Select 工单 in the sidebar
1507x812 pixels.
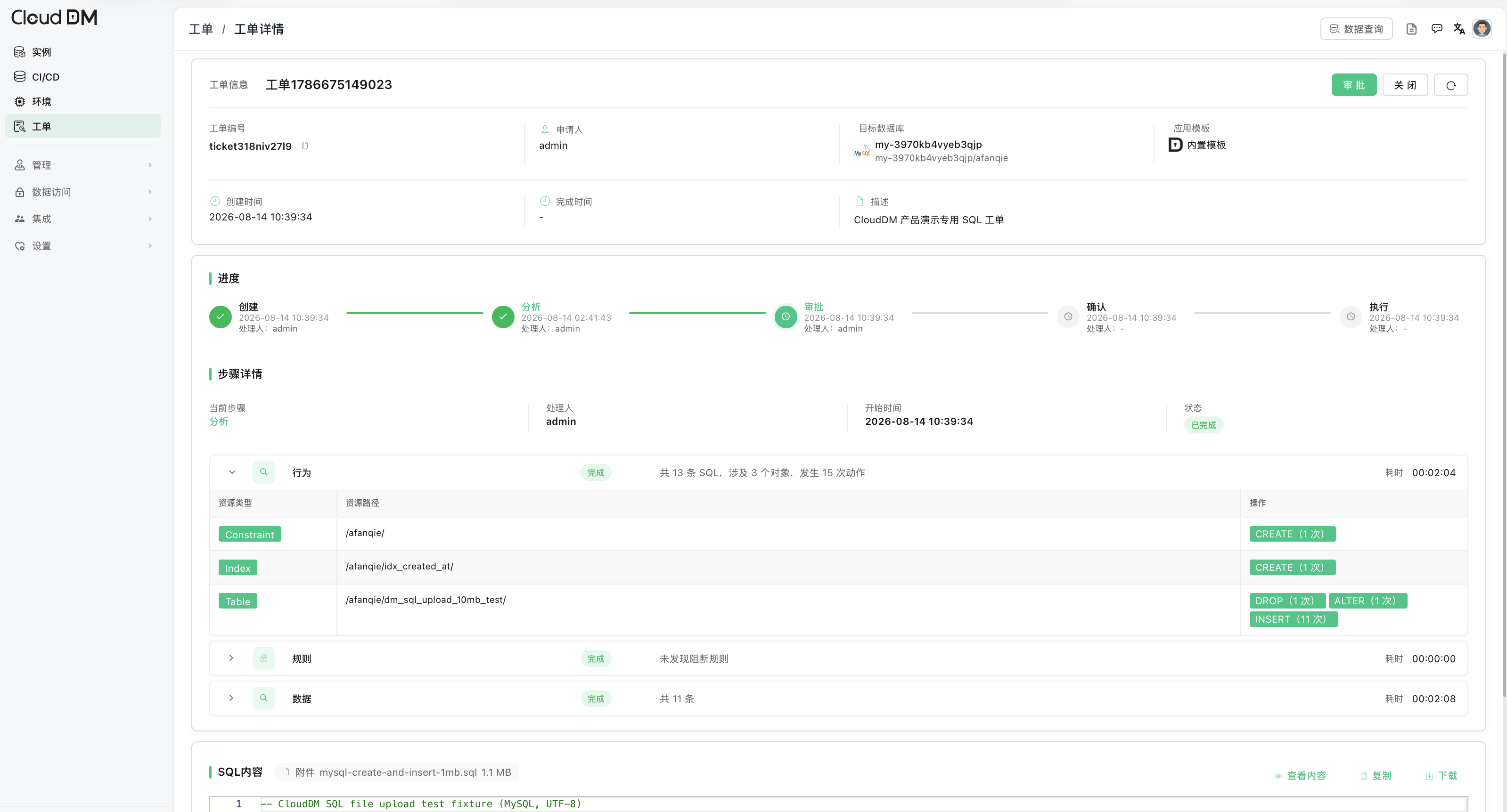coord(82,126)
